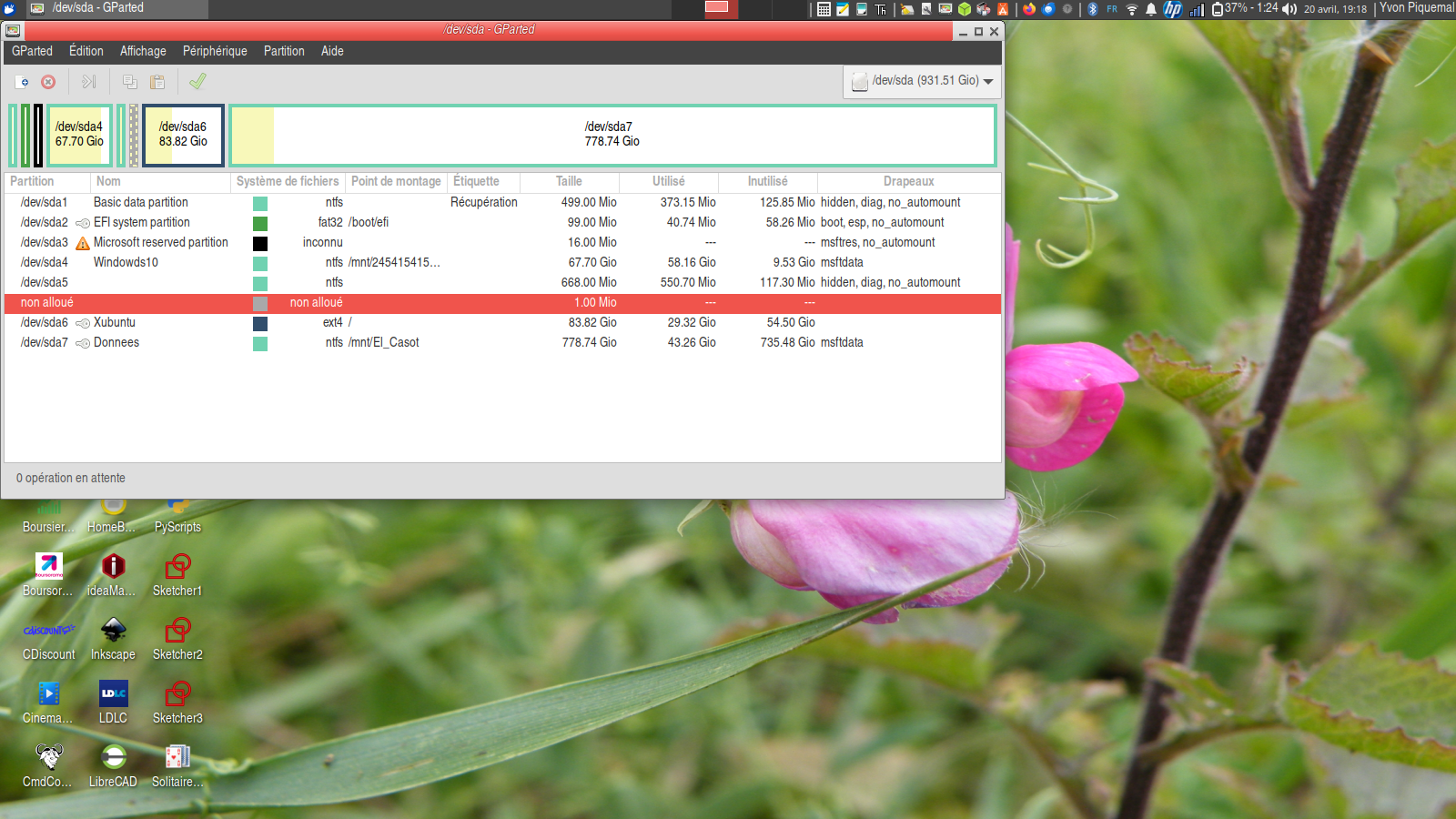Sort by the Point de montage column header
Screen dimensions: 1456x819
(396, 182)
